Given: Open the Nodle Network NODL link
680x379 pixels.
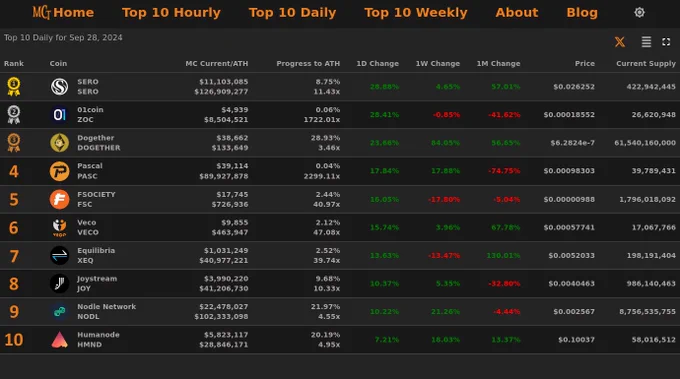Looking at the screenshot, I should point(107,311).
